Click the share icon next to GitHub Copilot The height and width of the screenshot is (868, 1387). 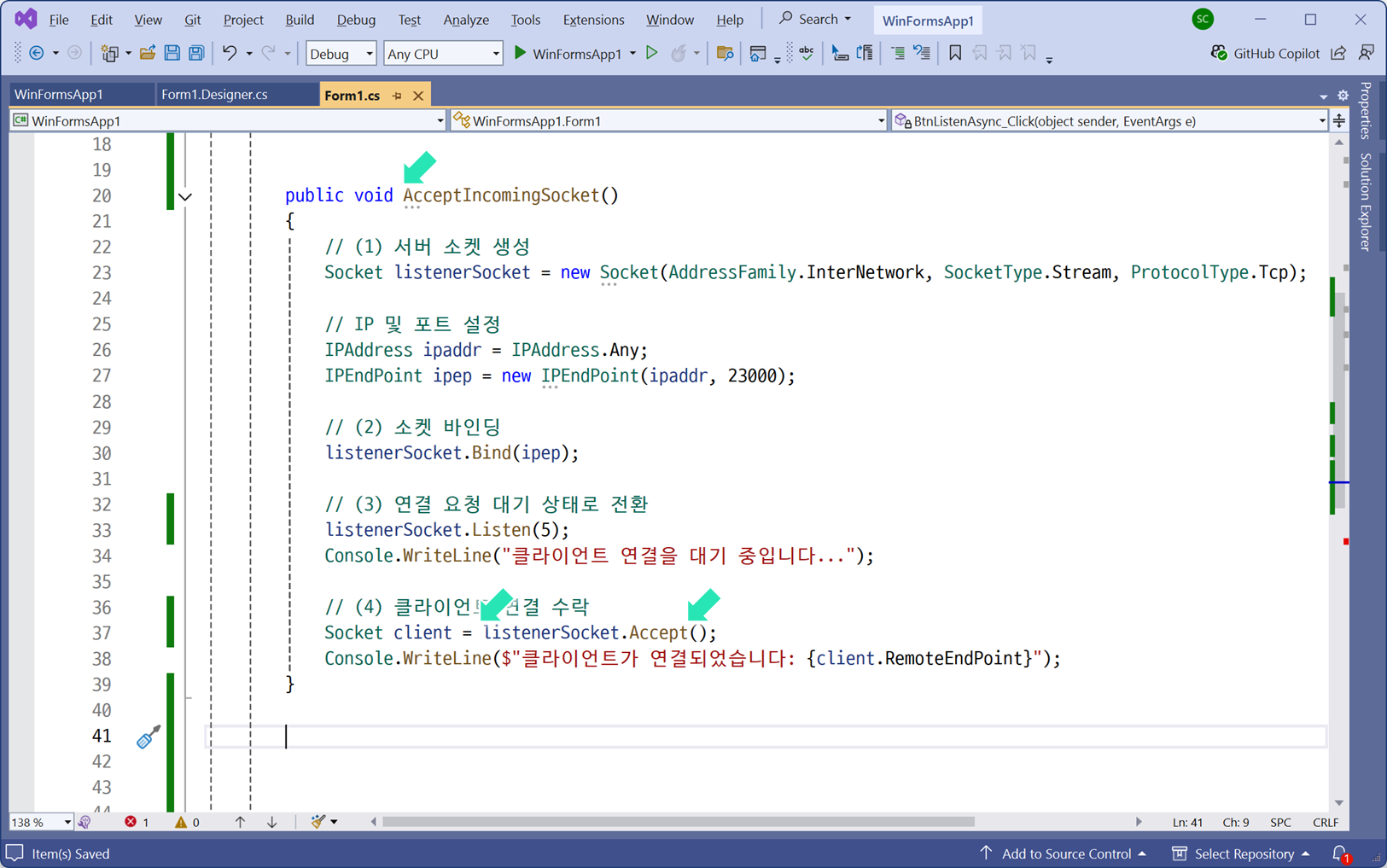[x=1338, y=53]
